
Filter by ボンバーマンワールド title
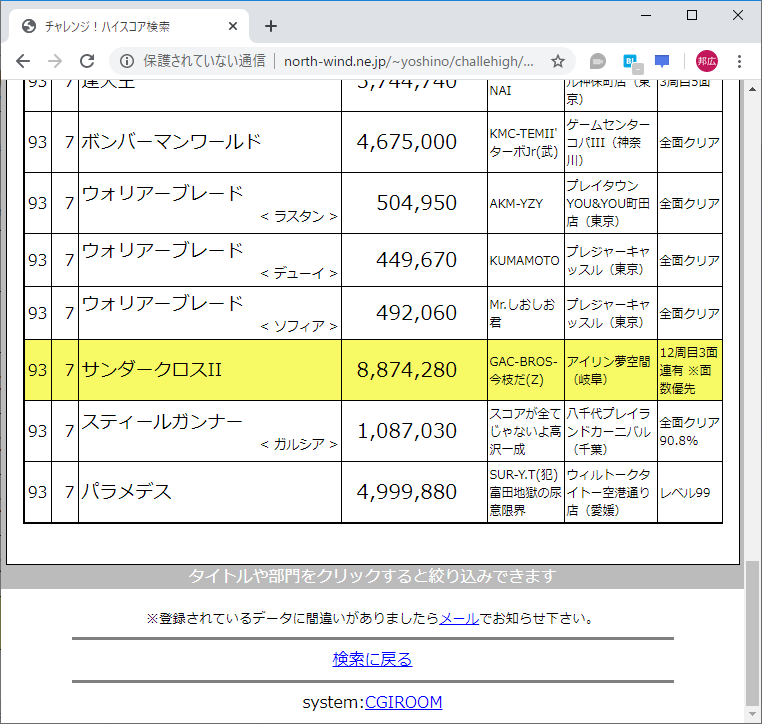171,142
